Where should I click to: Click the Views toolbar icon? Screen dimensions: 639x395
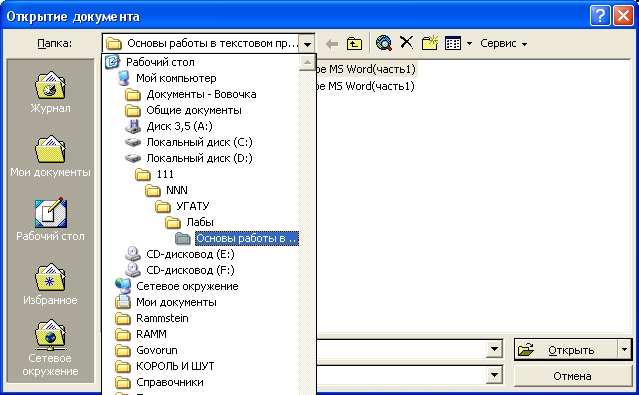(453, 43)
